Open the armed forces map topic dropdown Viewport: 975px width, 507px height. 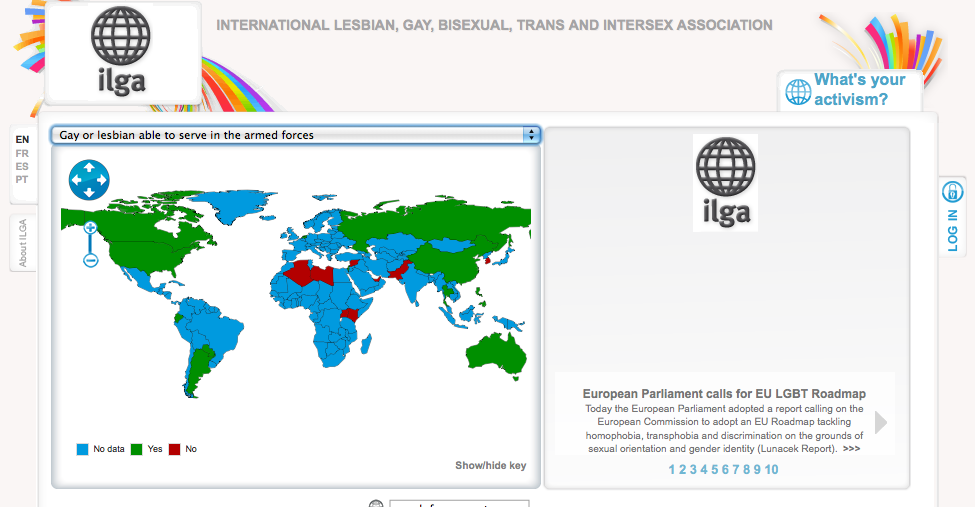(x=295, y=135)
